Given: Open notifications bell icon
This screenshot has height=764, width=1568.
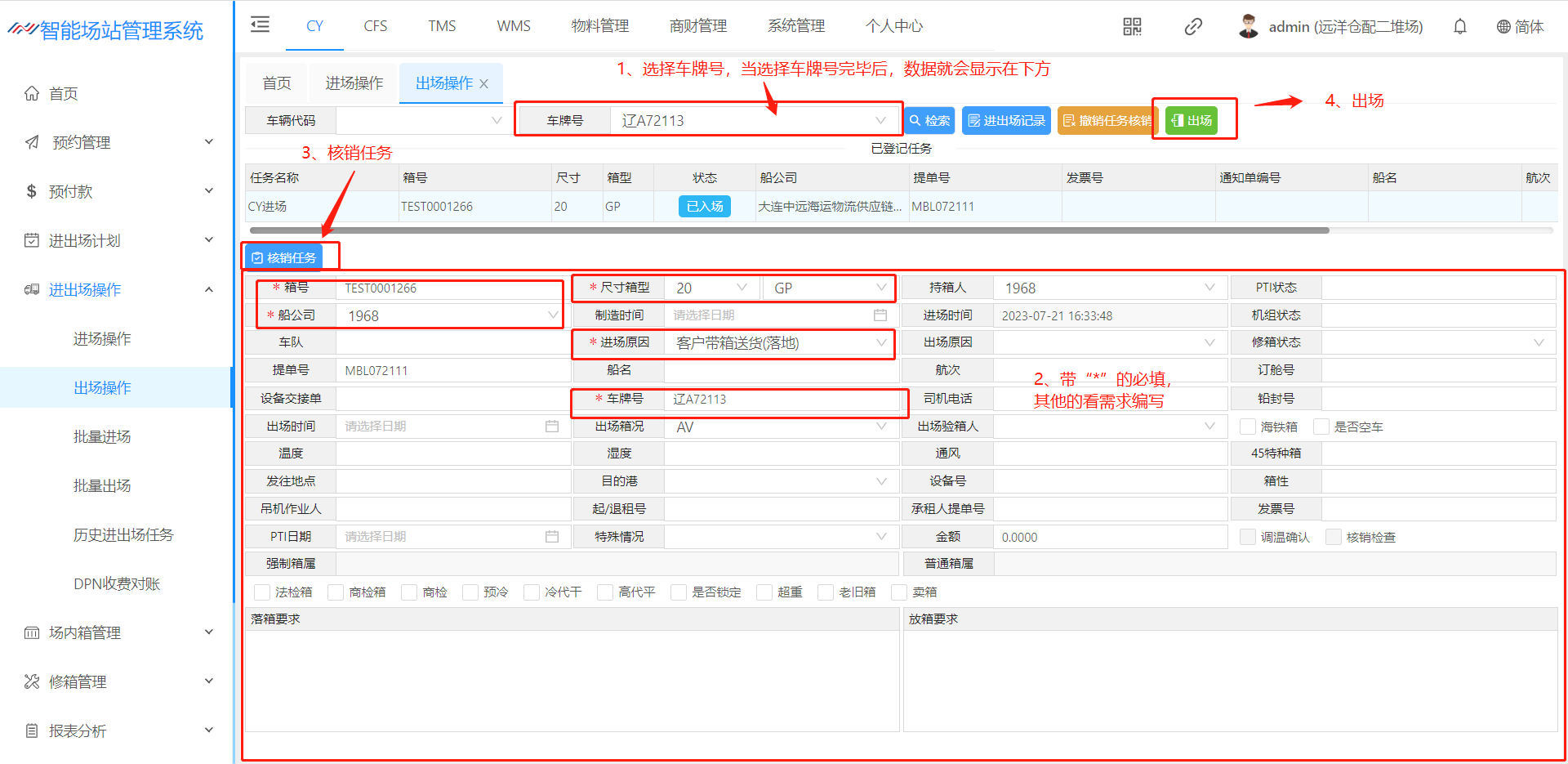Looking at the screenshot, I should (x=1460, y=27).
